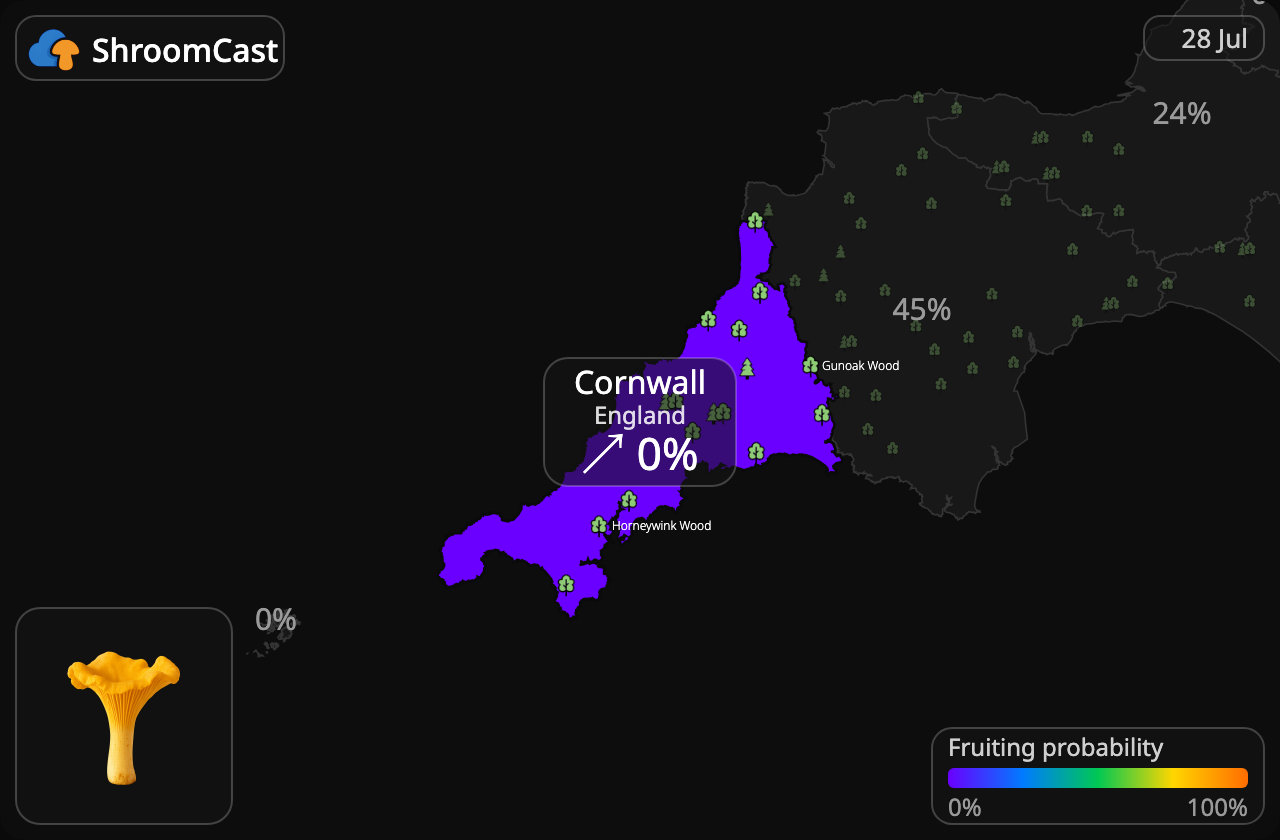Click the Fruiting probability legend title
The width and height of the screenshot is (1280, 840).
click(1055, 747)
